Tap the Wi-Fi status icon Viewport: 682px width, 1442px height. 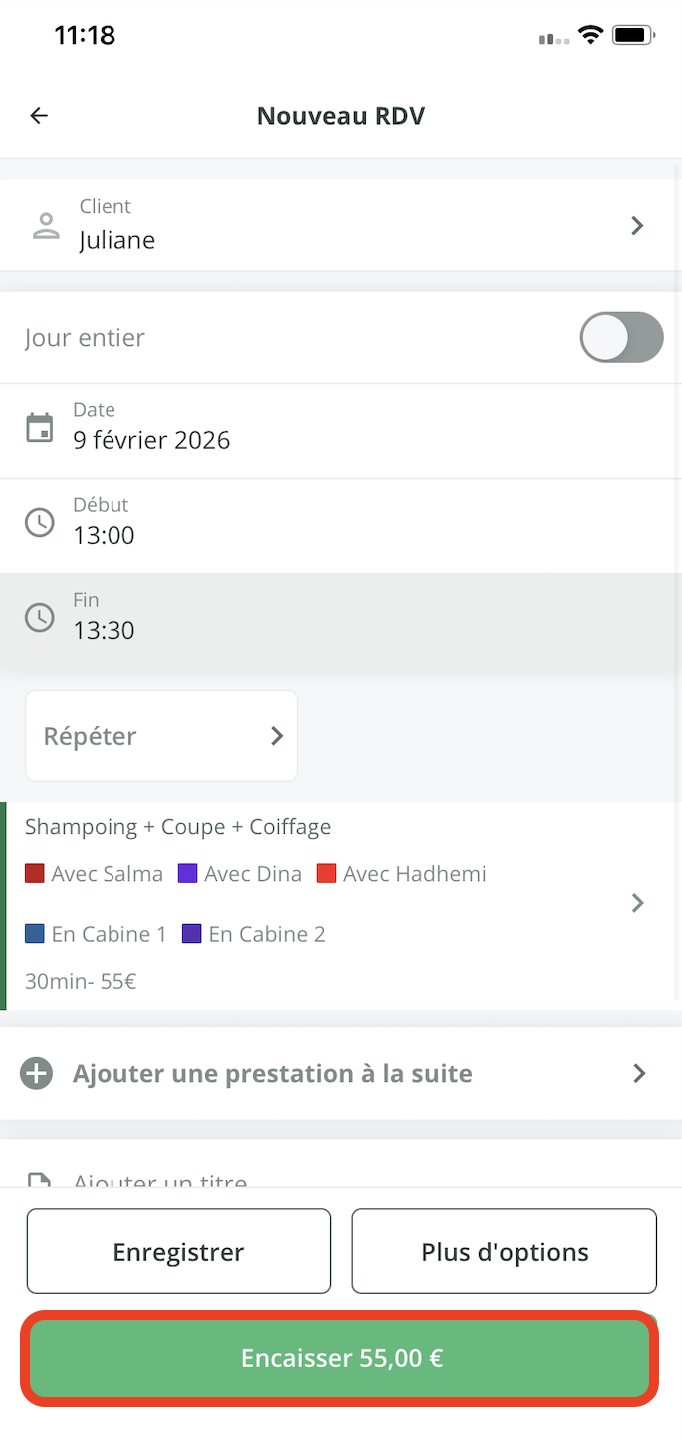pos(590,36)
